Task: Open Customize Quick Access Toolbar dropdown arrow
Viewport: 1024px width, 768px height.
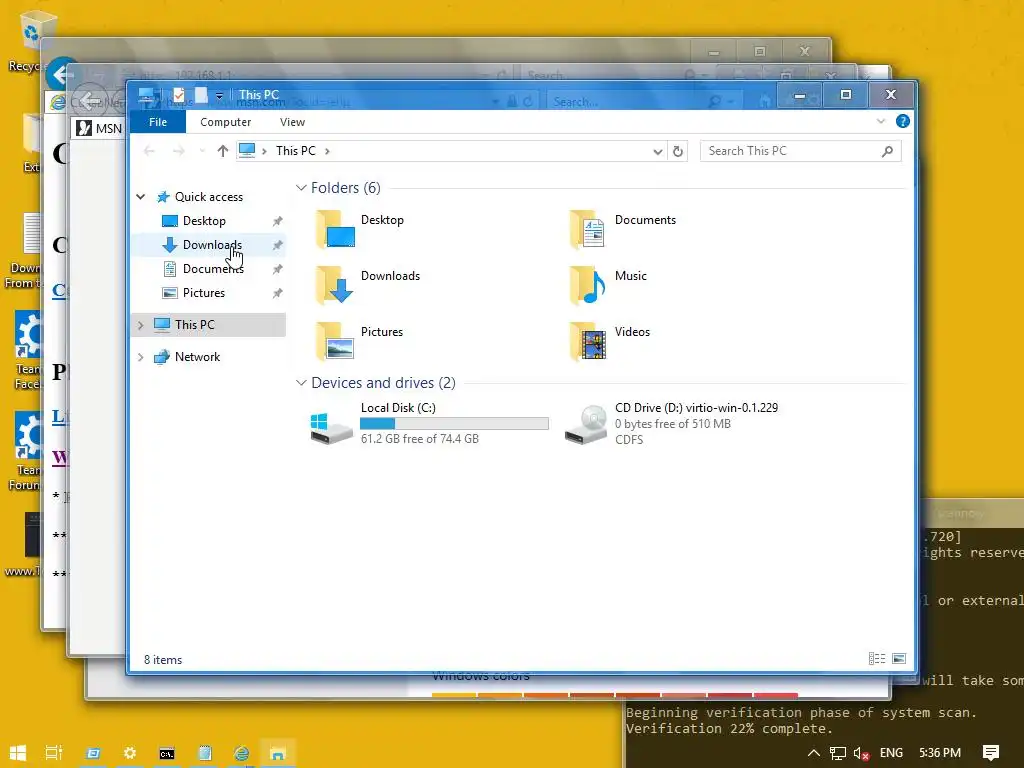Action: [219, 96]
